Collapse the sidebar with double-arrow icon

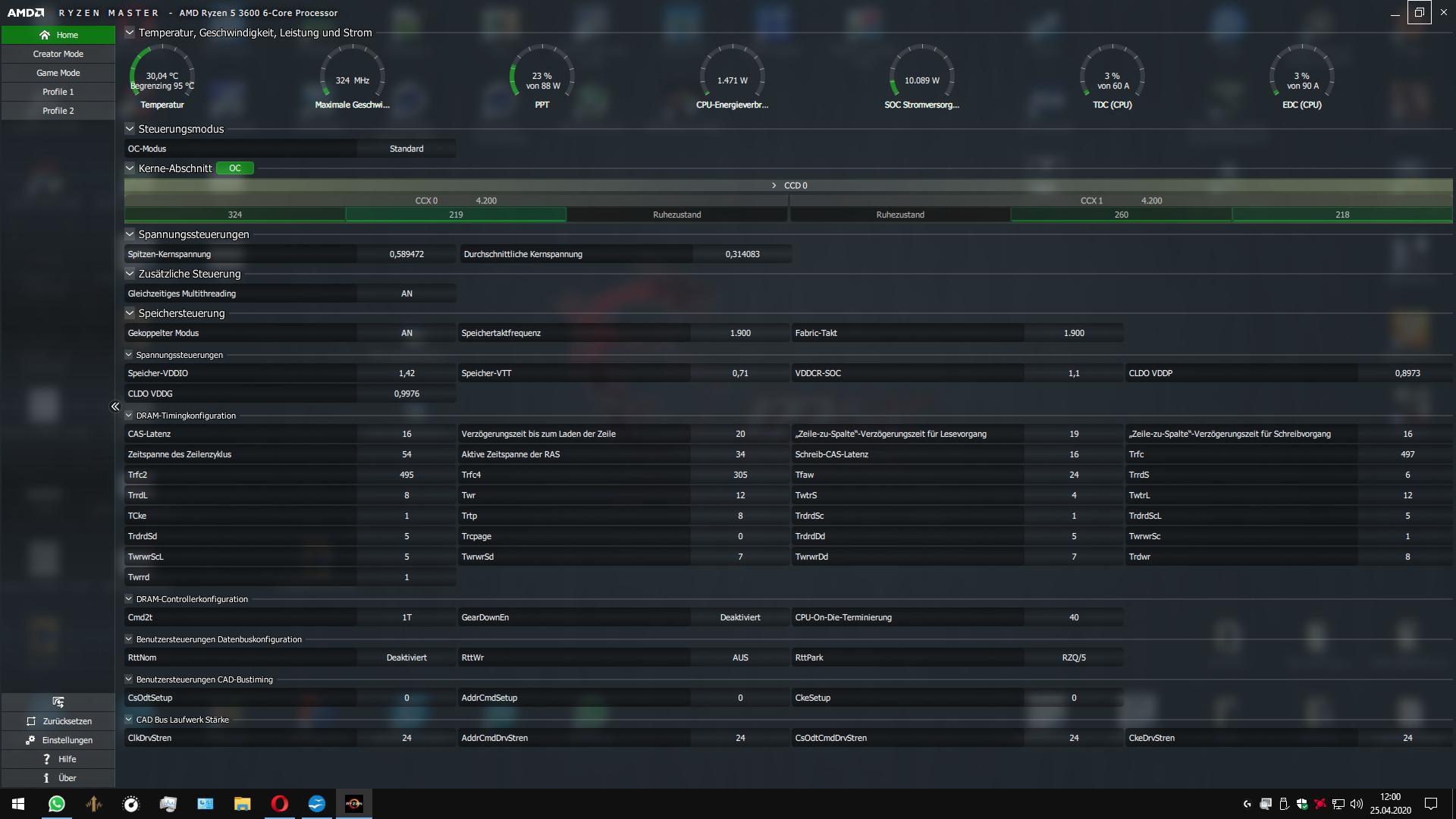tap(115, 406)
